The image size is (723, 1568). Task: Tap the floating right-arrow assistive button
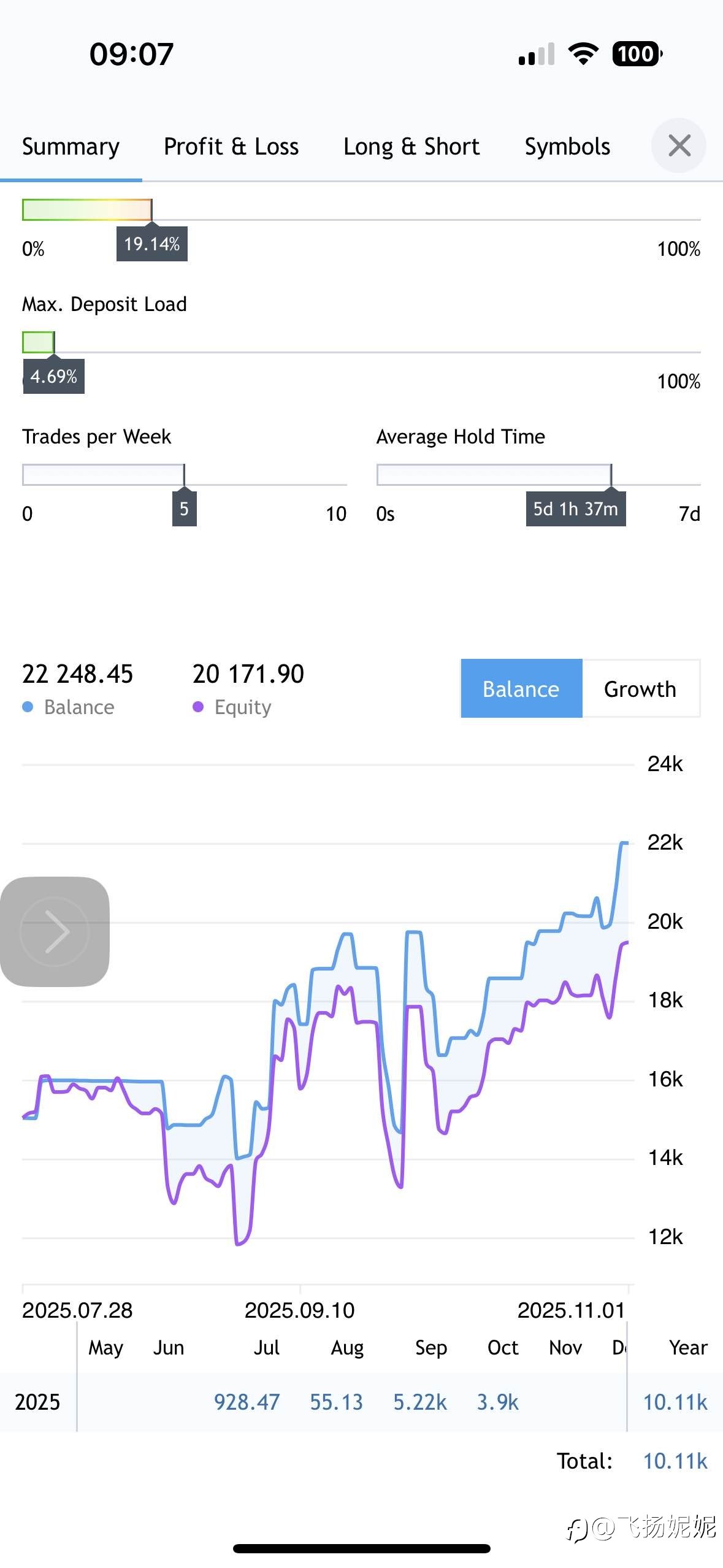tap(55, 931)
